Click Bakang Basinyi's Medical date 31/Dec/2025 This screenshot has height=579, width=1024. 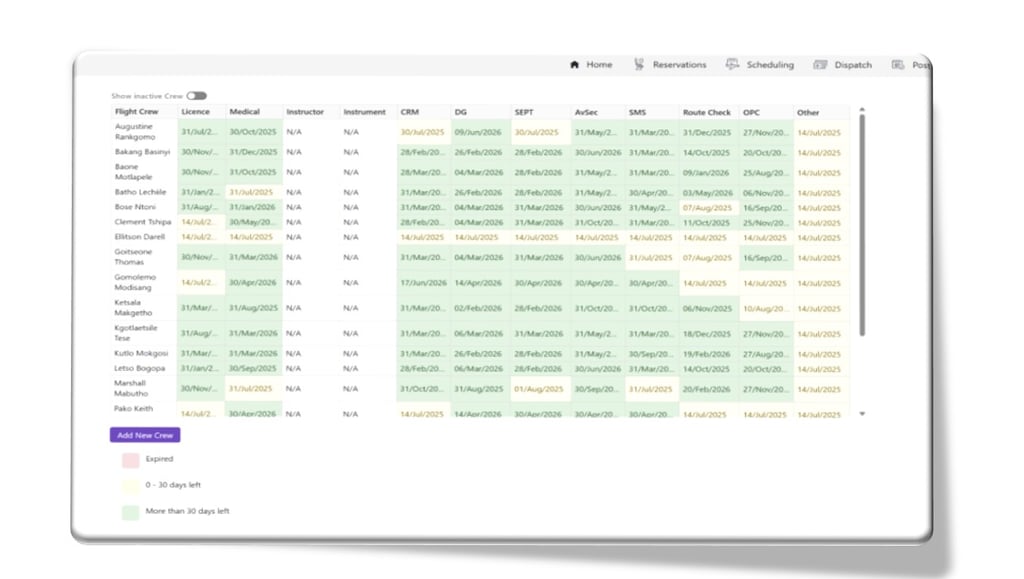click(253, 152)
